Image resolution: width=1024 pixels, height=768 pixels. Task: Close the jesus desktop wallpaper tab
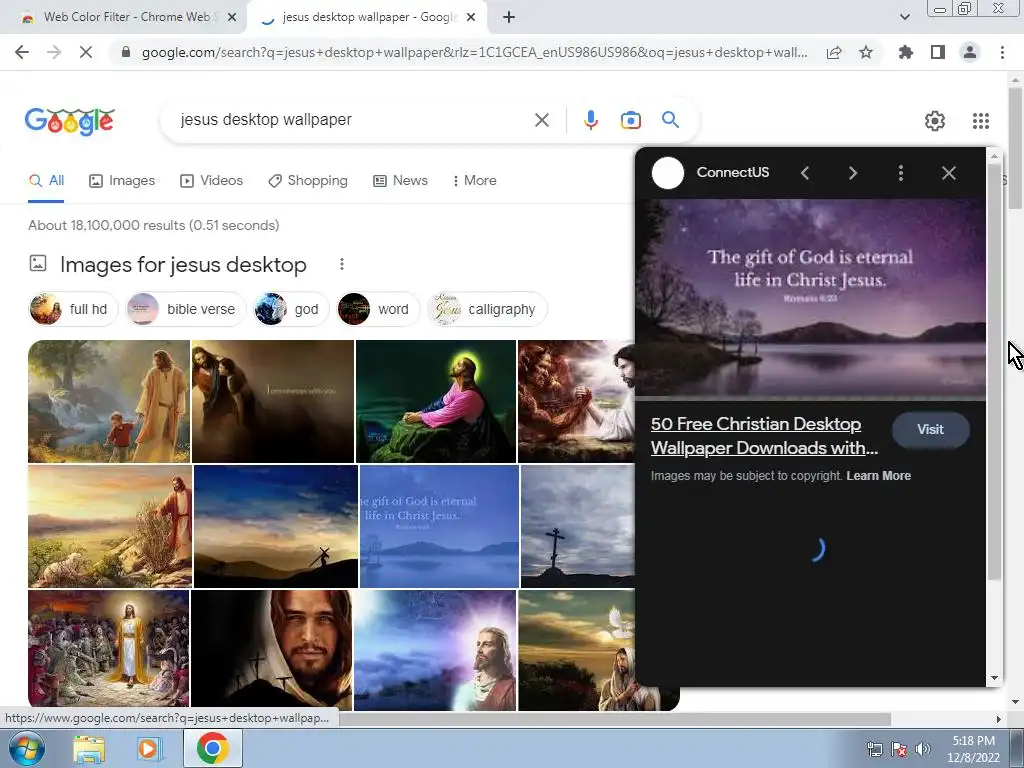click(471, 18)
